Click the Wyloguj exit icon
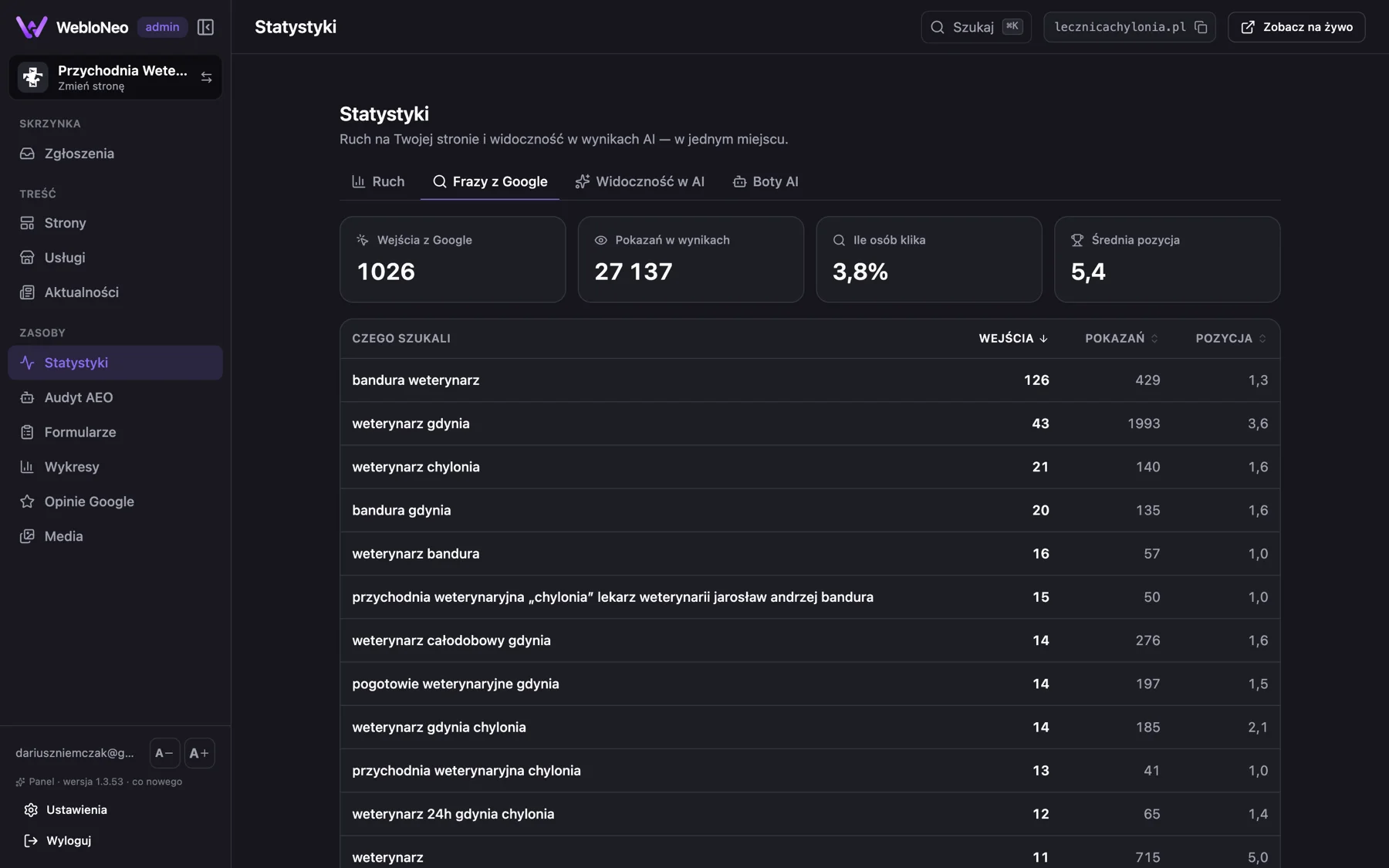 click(x=31, y=841)
